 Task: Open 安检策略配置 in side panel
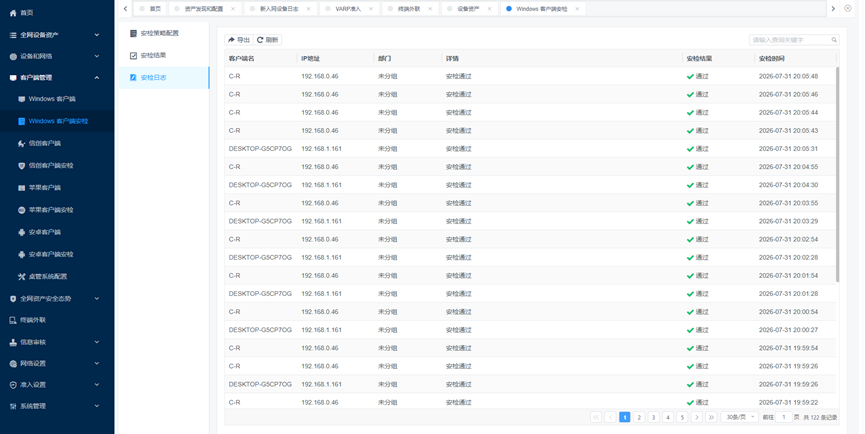(164, 34)
